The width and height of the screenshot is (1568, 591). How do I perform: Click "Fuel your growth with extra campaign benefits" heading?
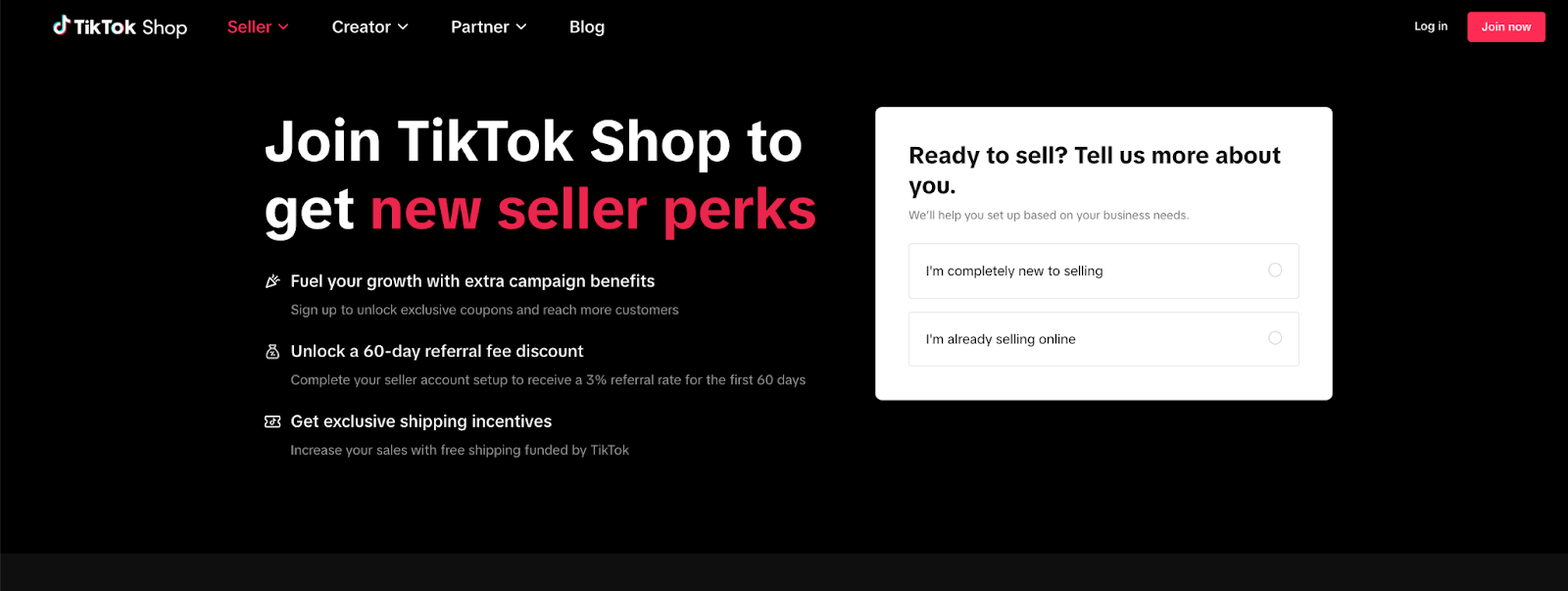[x=472, y=281]
